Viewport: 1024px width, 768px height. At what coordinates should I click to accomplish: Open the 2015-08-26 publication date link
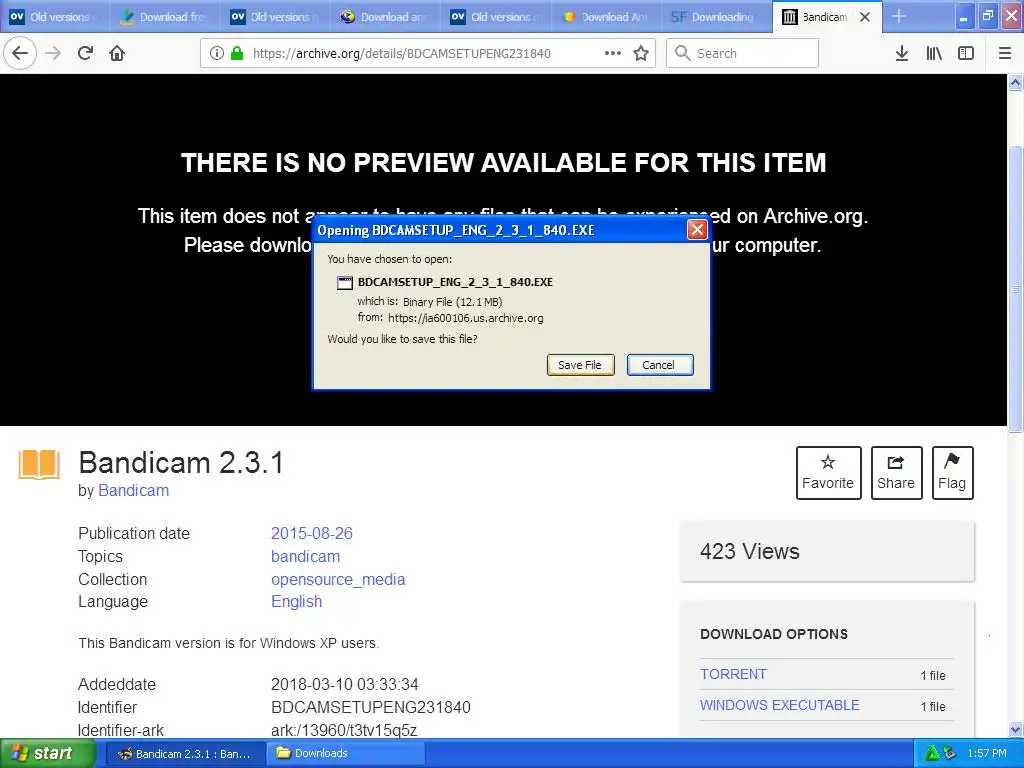(x=312, y=534)
